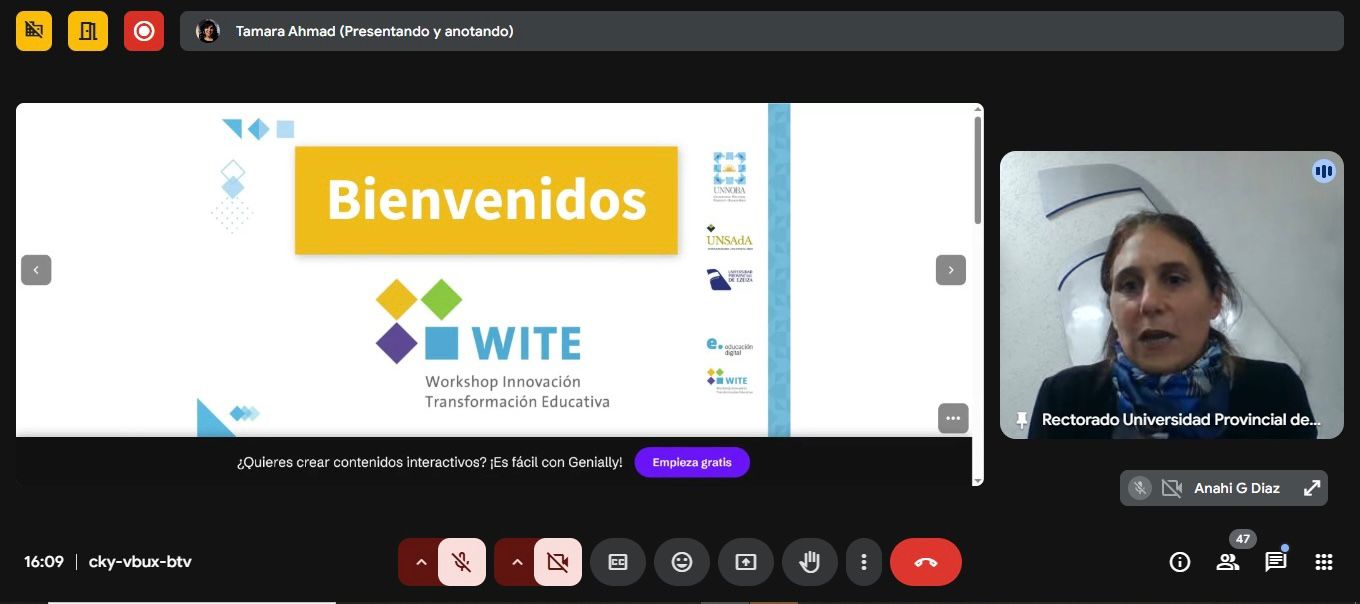Click the Anahi G Diaz name label
This screenshot has width=1360, height=604.
point(1237,488)
